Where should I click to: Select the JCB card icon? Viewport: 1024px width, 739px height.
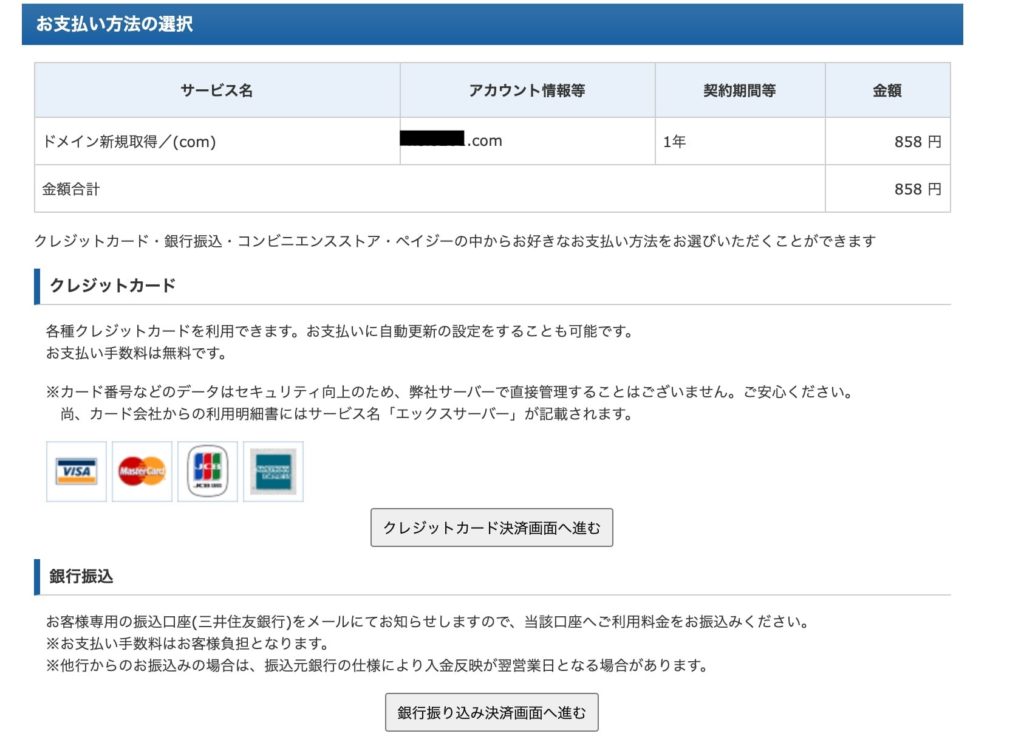click(207, 471)
